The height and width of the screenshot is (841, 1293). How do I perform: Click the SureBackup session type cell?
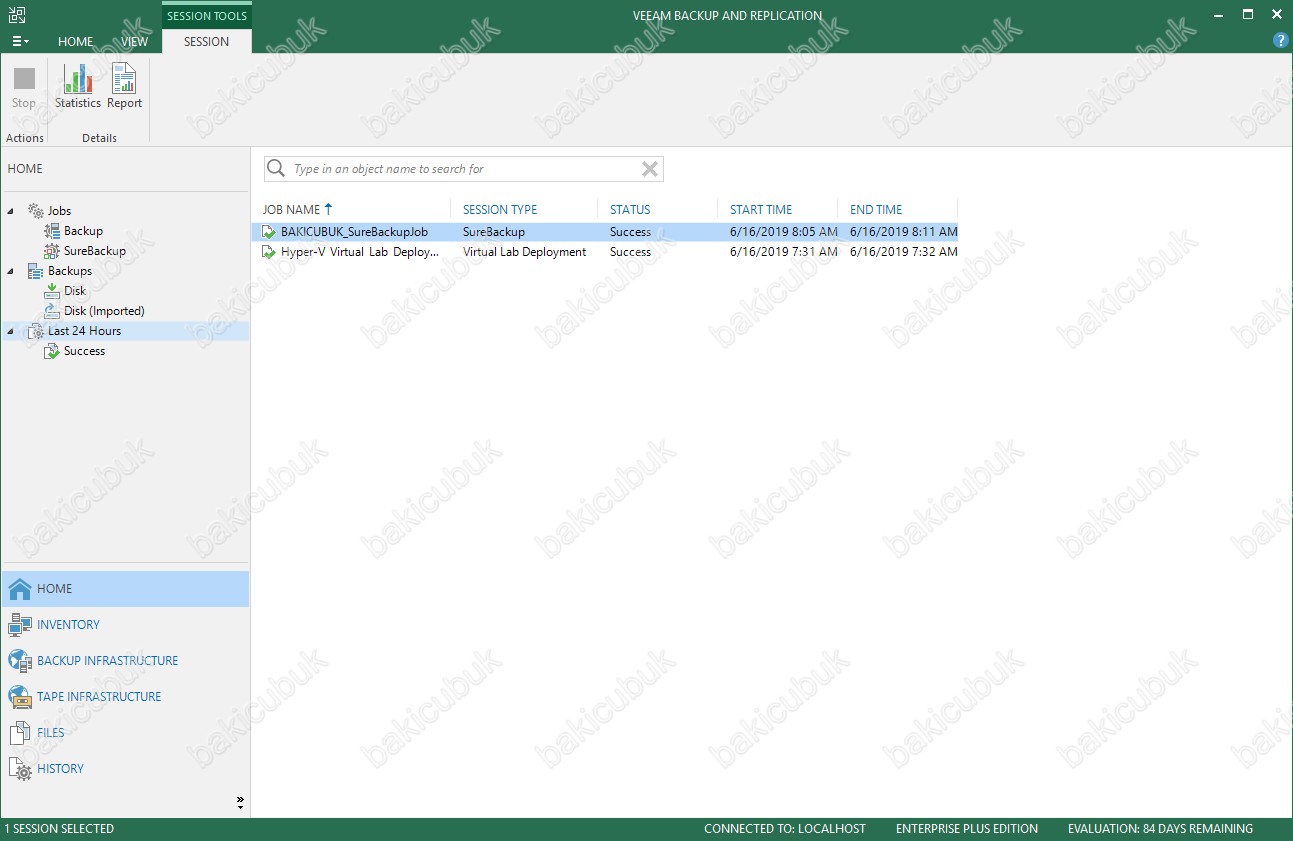click(494, 232)
